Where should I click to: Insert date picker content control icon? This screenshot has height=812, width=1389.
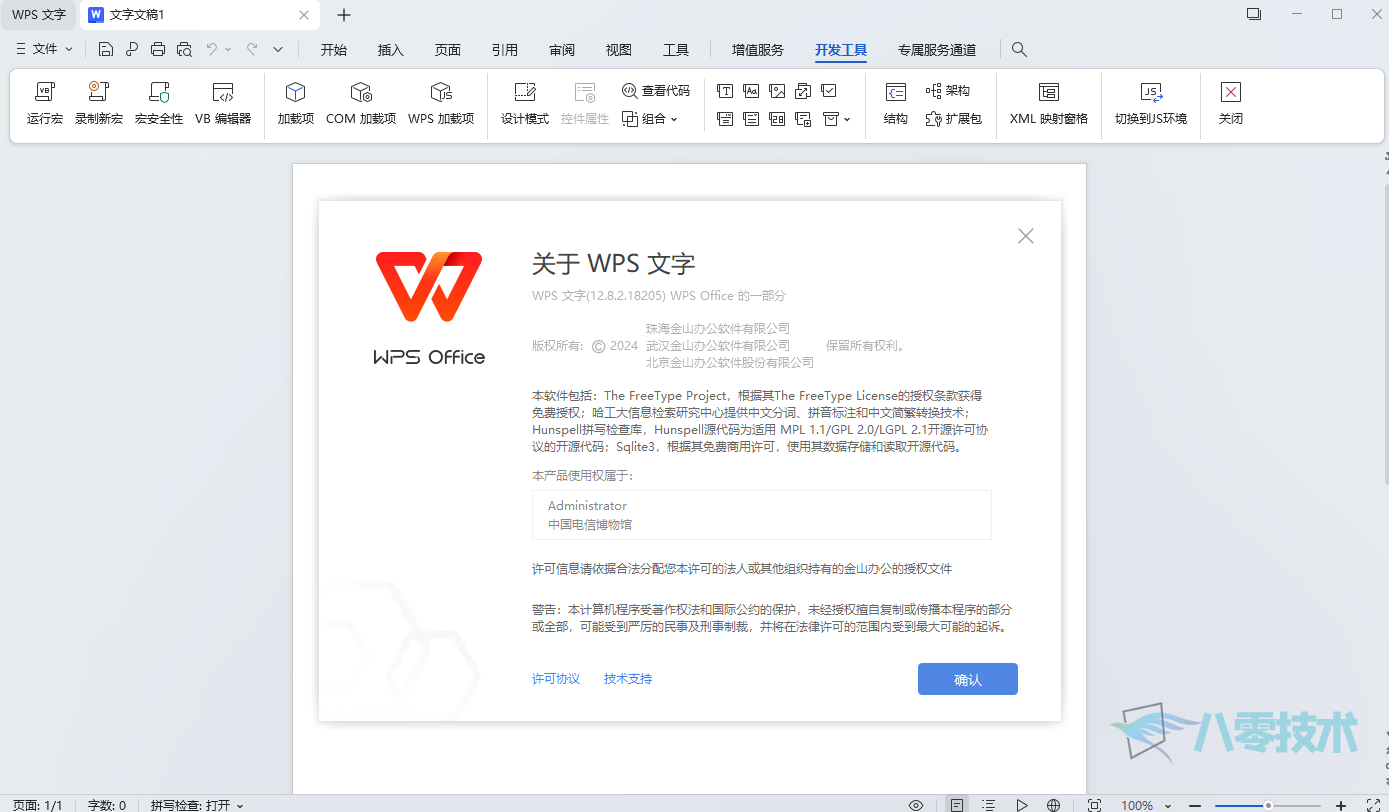point(777,119)
